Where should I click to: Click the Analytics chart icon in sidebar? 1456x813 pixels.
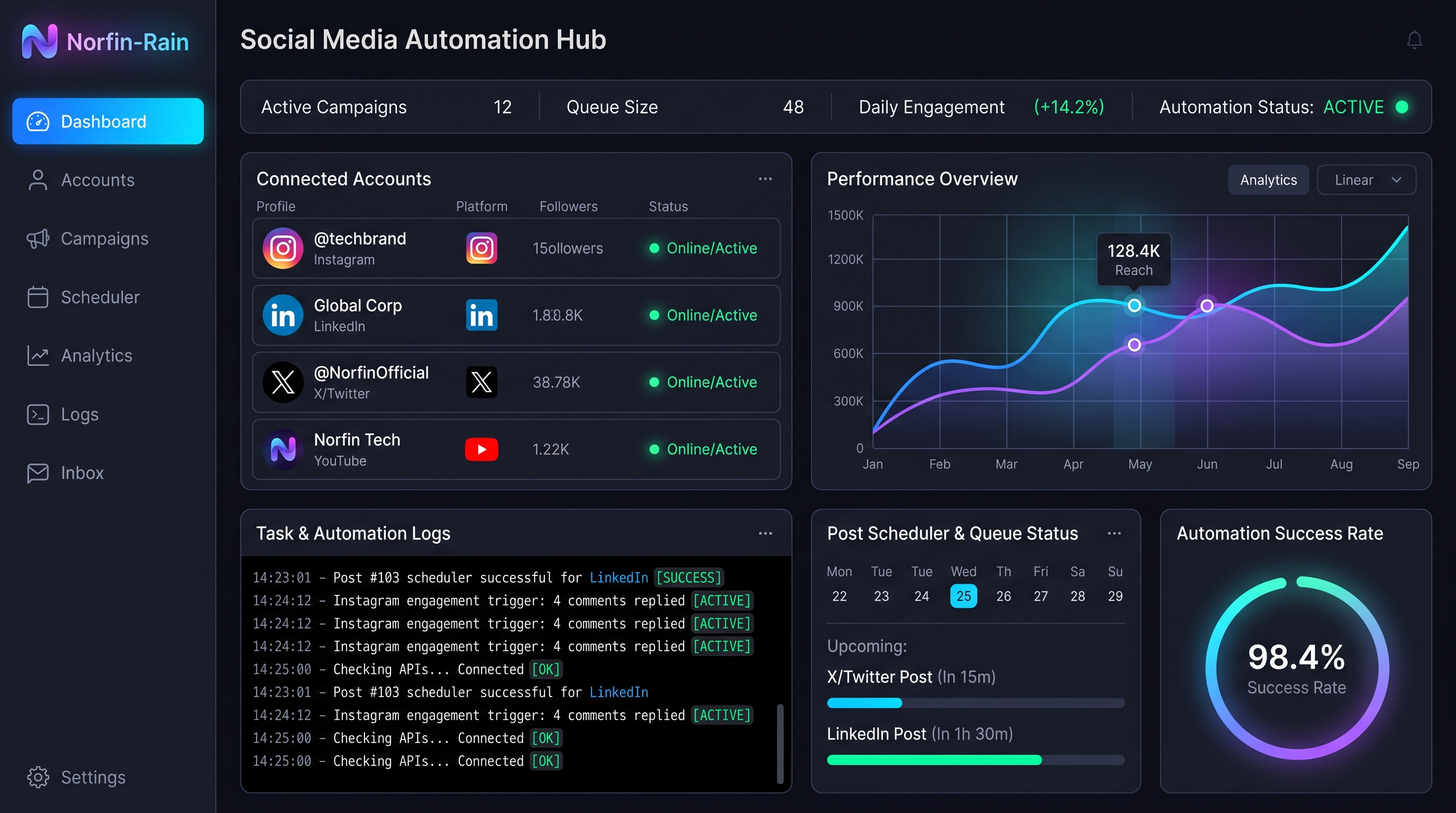coord(38,356)
